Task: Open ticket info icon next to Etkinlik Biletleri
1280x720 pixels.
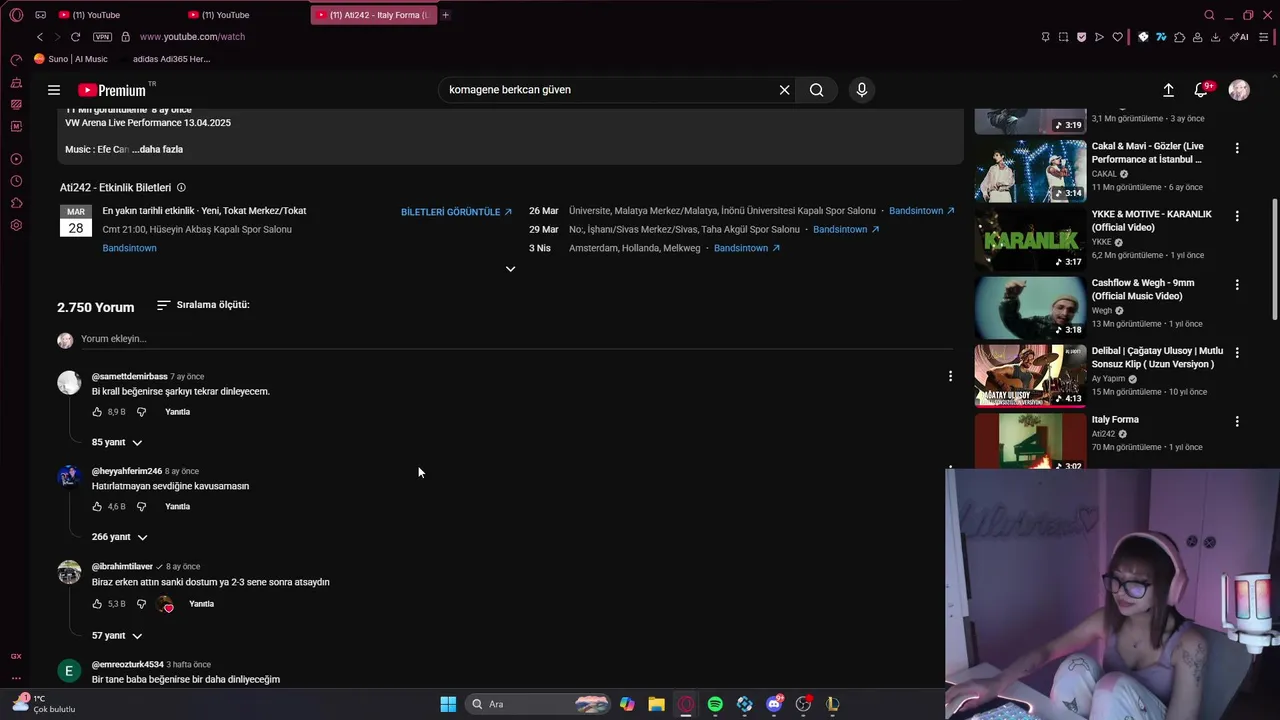Action: [181, 187]
